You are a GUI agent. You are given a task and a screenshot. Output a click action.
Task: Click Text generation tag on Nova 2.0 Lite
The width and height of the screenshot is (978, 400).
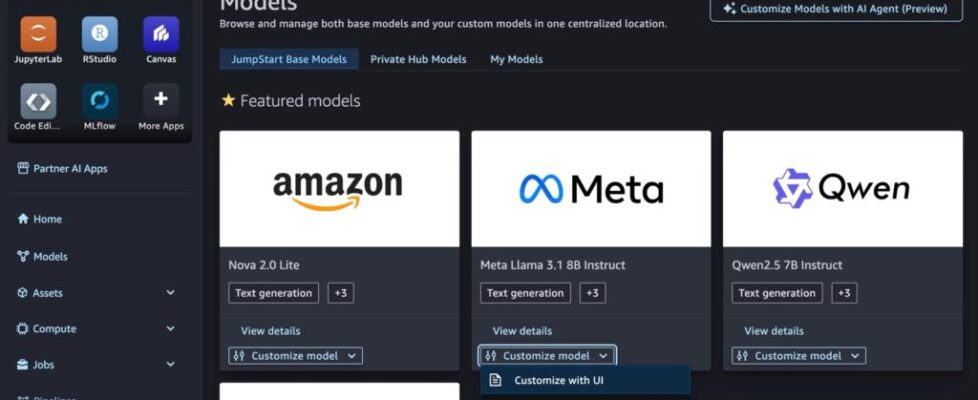tap(274, 293)
